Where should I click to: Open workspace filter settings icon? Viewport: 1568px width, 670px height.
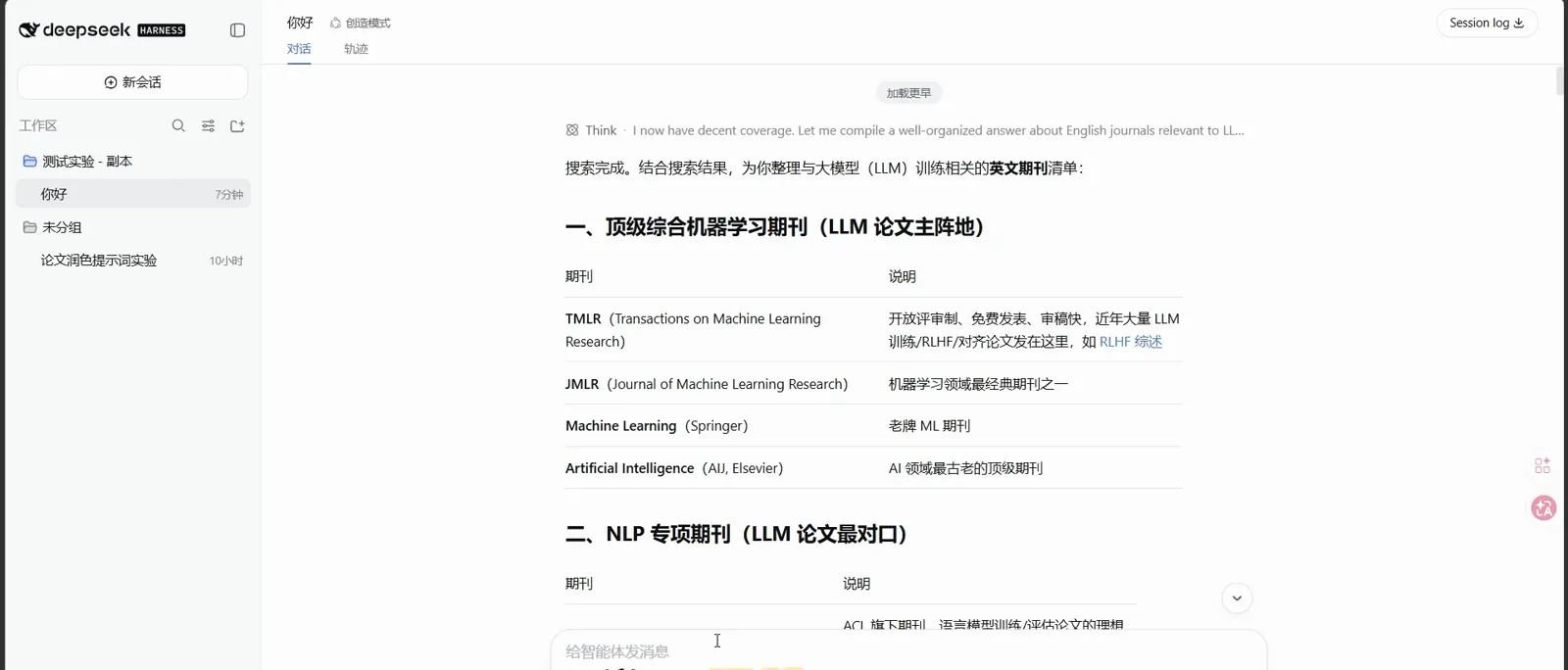pos(208,125)
